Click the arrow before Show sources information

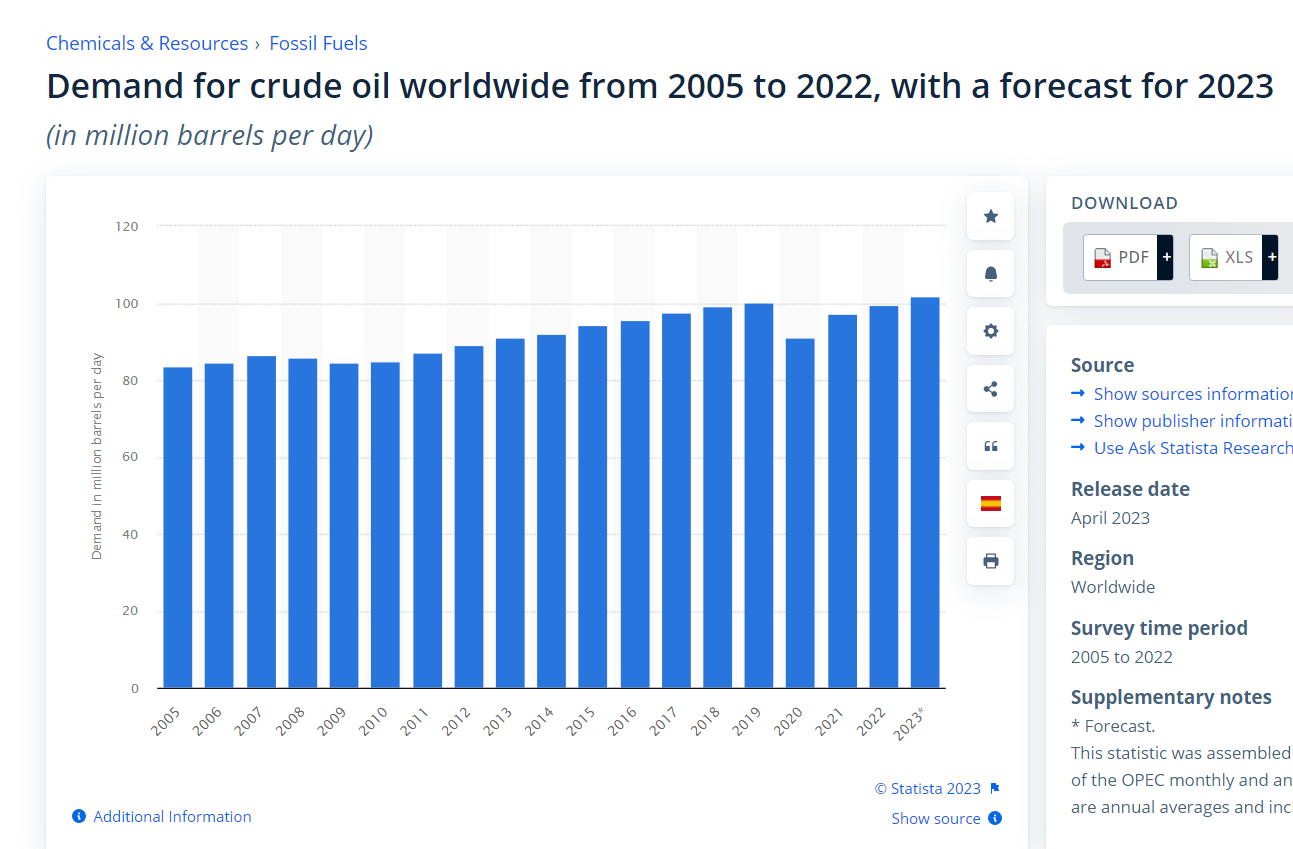click(1078, 394)
